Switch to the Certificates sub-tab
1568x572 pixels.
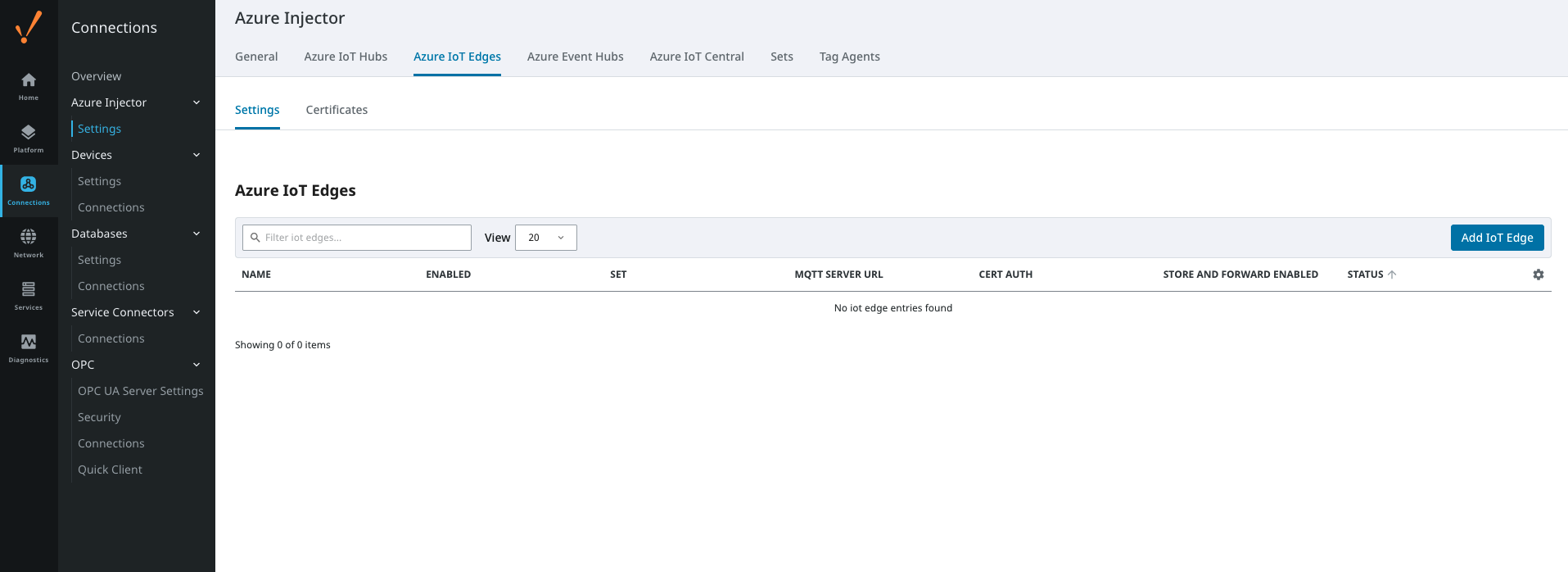tap(337, 110)
